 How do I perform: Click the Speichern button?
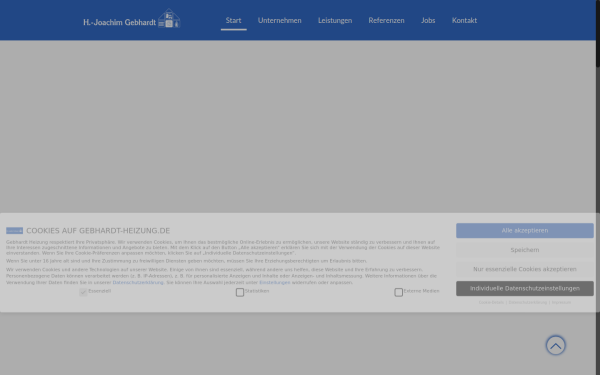pyautogui.click(x=525, y=250)
